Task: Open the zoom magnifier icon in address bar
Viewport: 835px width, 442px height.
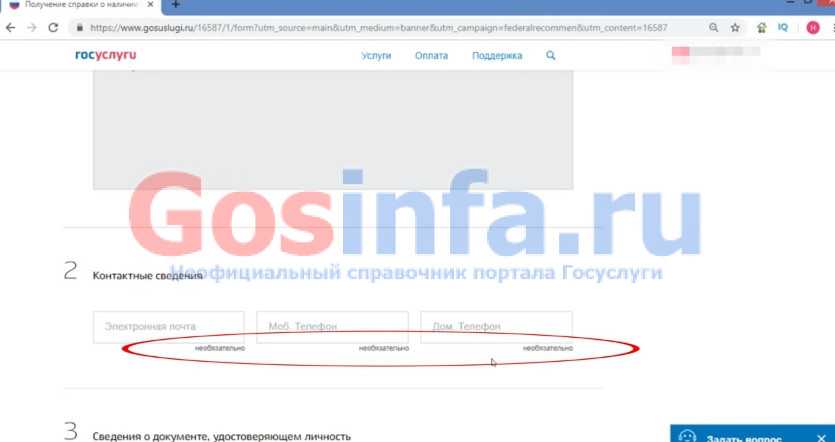Action: tap(714, 28)
